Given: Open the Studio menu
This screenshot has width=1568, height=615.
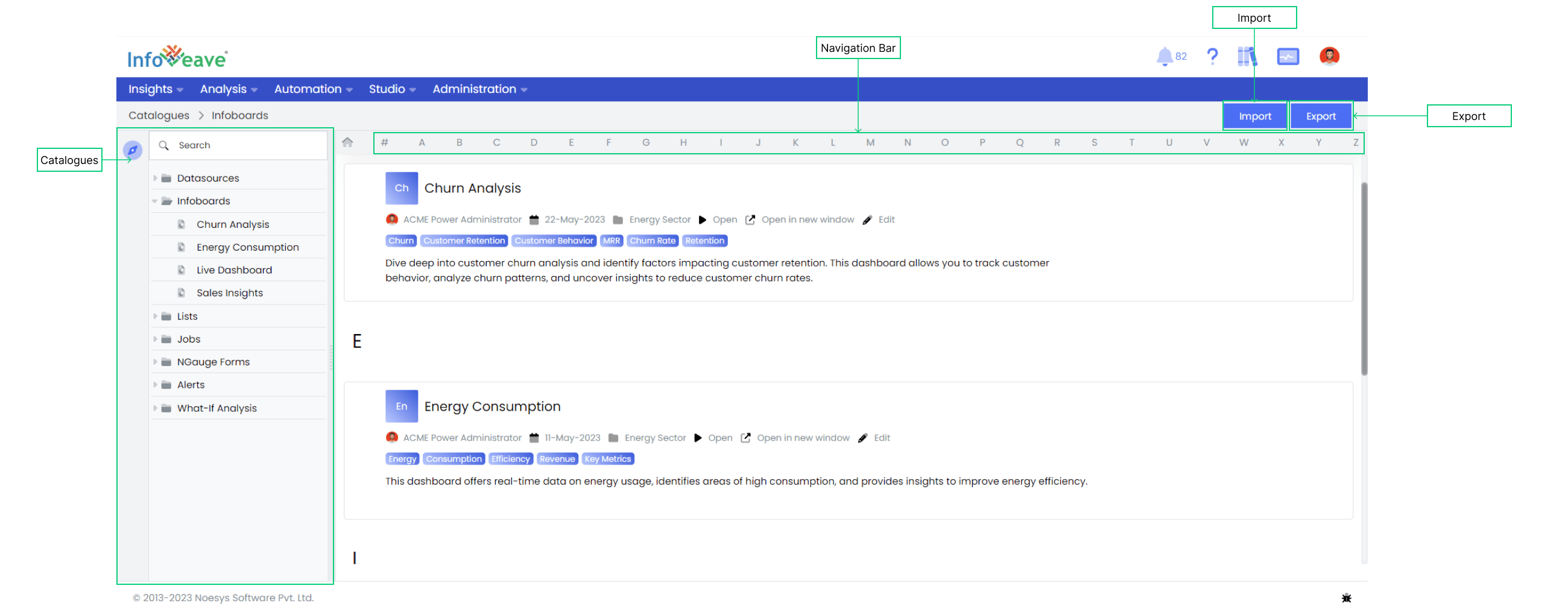Looking at the screenshot, I should [392, 89].
